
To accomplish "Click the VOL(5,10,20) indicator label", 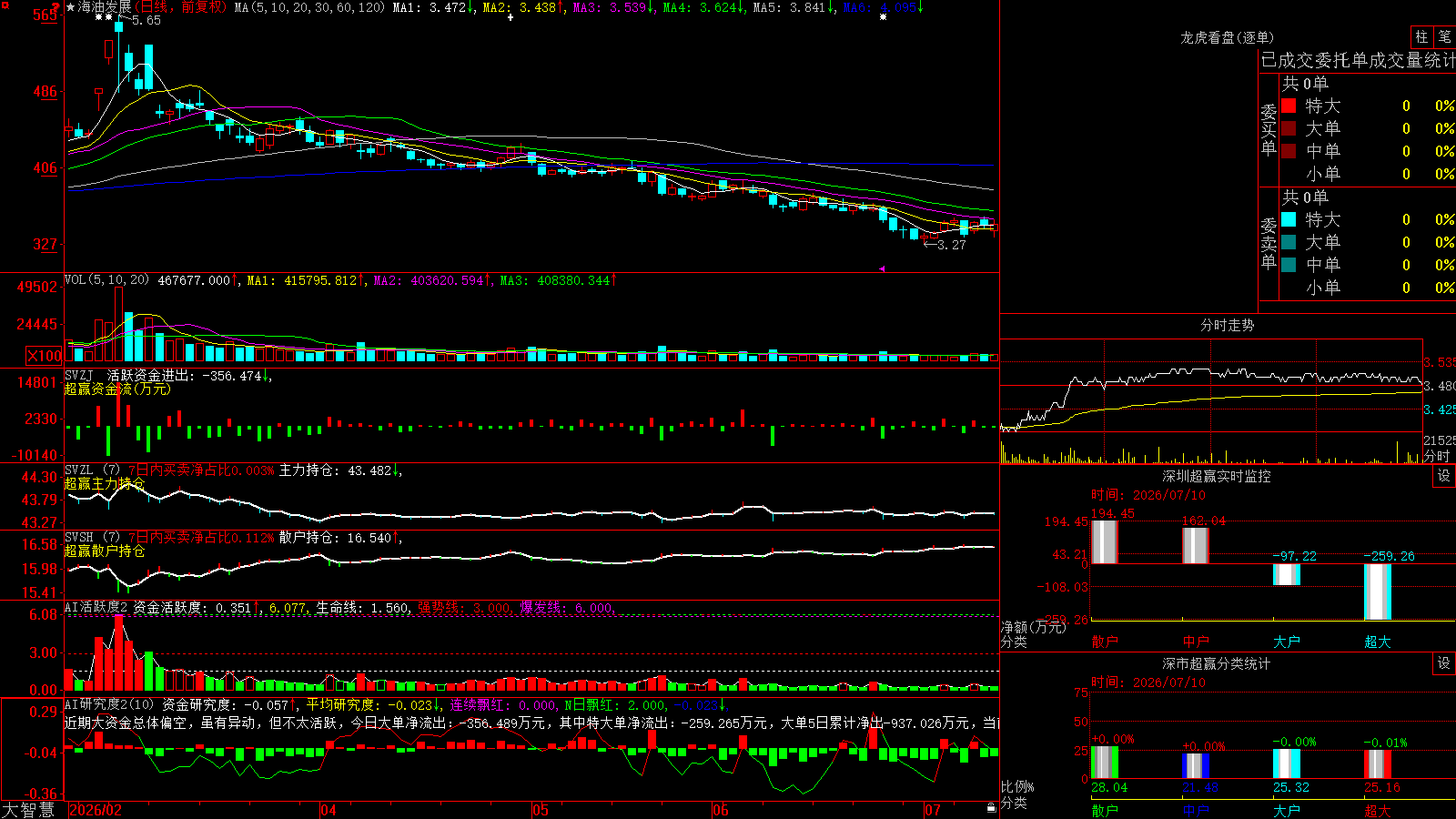I will [x=107, y=280].
